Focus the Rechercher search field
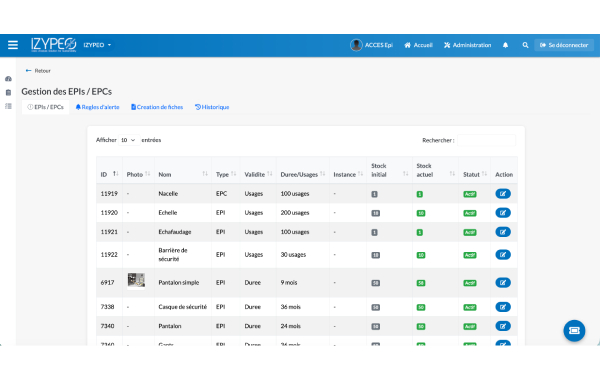600x380 pixels. point(486,140)
